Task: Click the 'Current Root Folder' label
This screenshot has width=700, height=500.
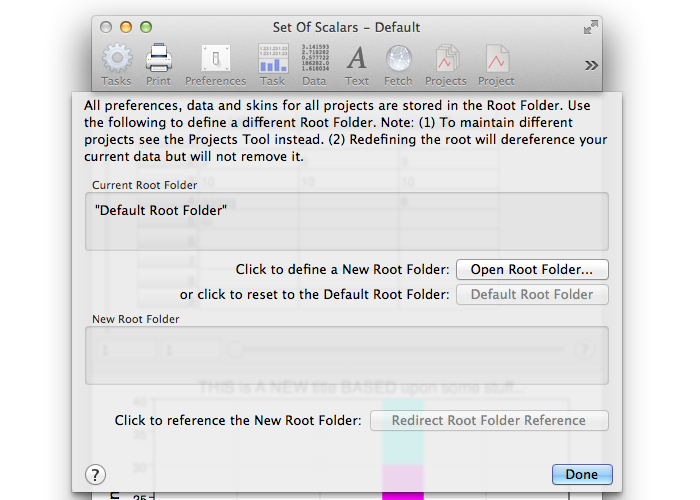Action: (x=145, y=185)
